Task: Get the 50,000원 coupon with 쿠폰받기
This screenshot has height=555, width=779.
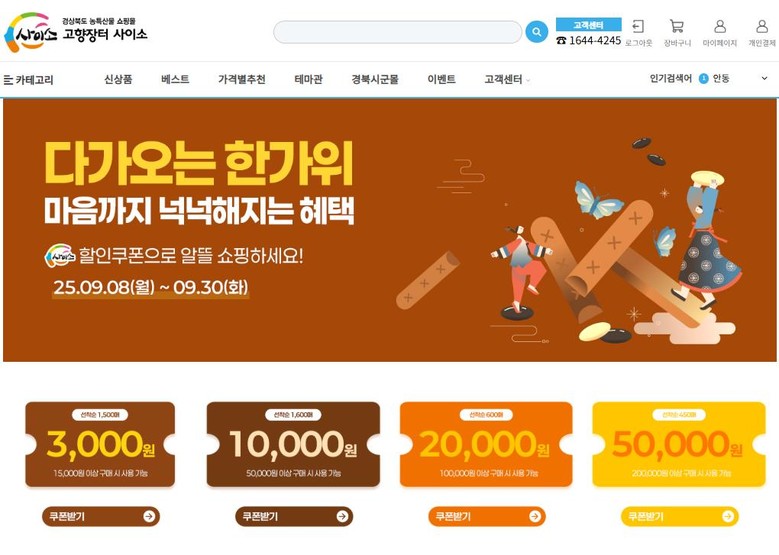Action: [680, 516]
